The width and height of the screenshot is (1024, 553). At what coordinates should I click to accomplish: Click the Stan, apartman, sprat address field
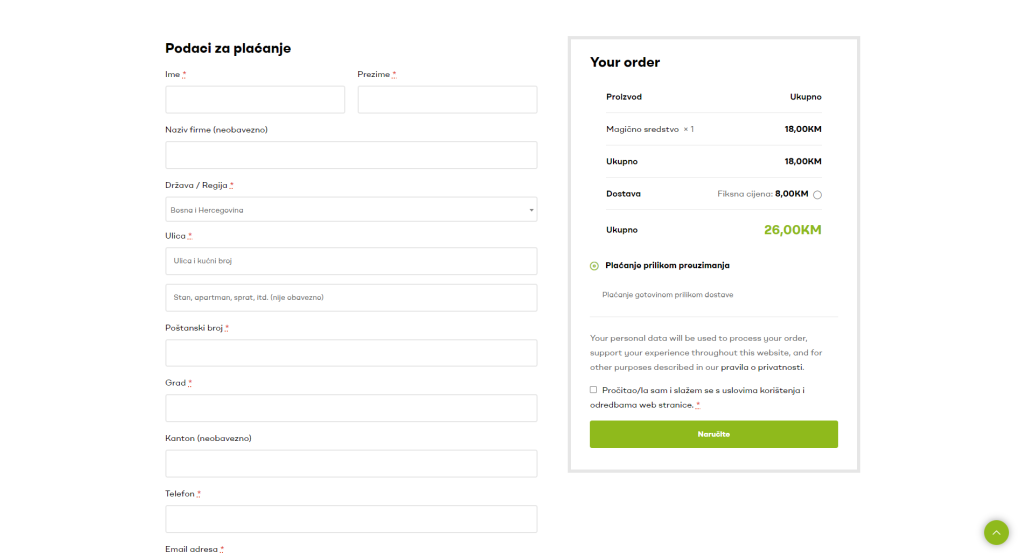(350, 298)
